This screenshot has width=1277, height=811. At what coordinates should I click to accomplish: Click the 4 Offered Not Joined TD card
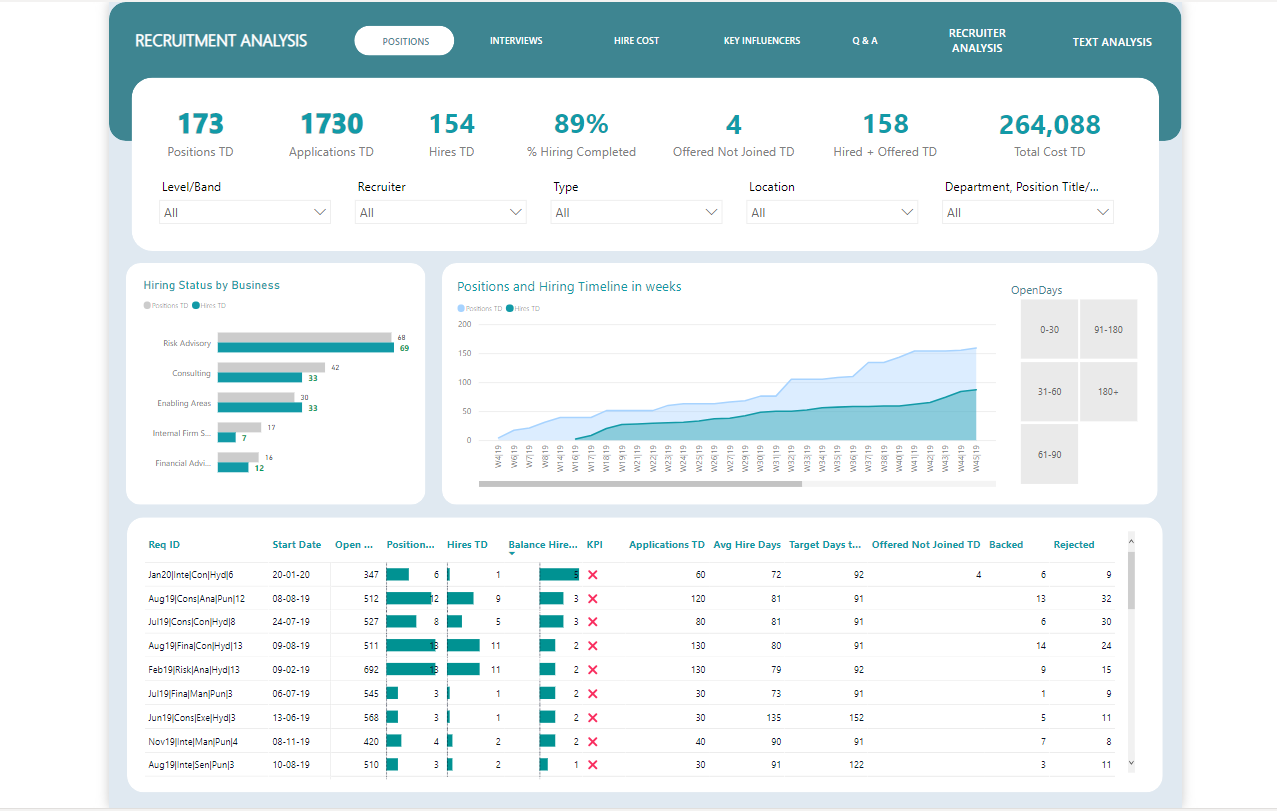(x=734, y=136)
